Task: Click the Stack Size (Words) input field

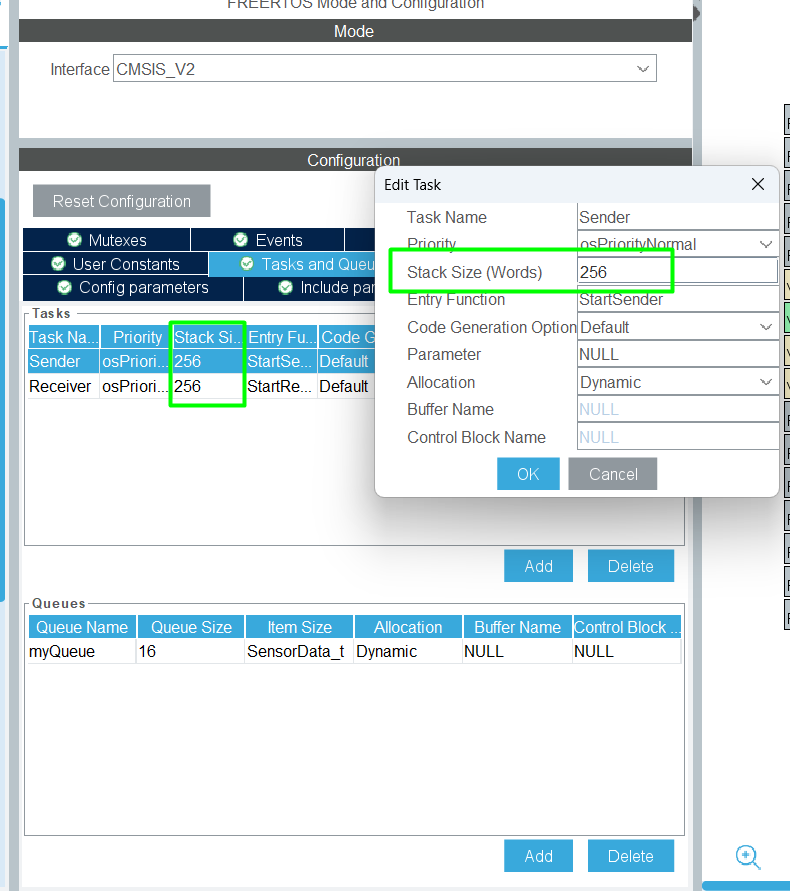Action: coord(676,272)
